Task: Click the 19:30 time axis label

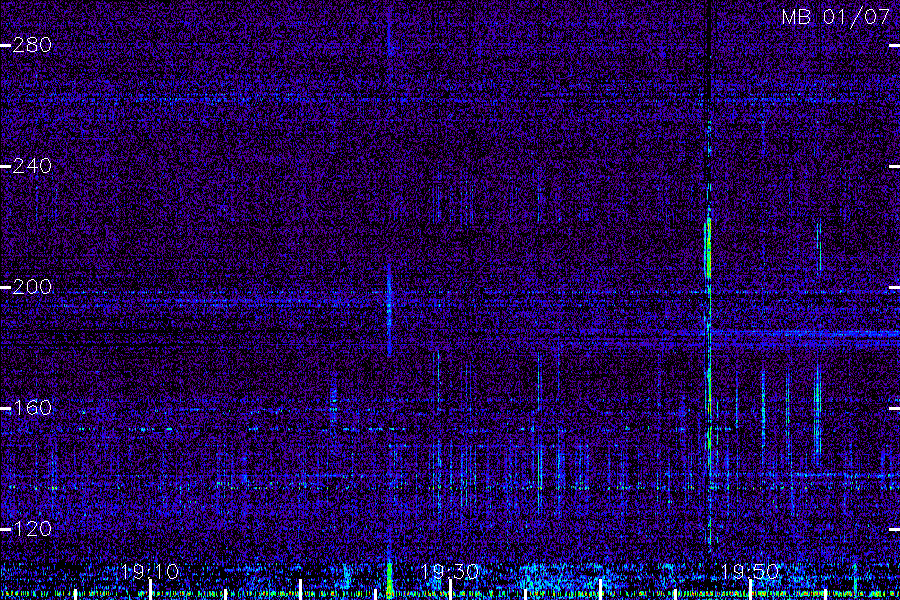Action: (x=450, y=571)
